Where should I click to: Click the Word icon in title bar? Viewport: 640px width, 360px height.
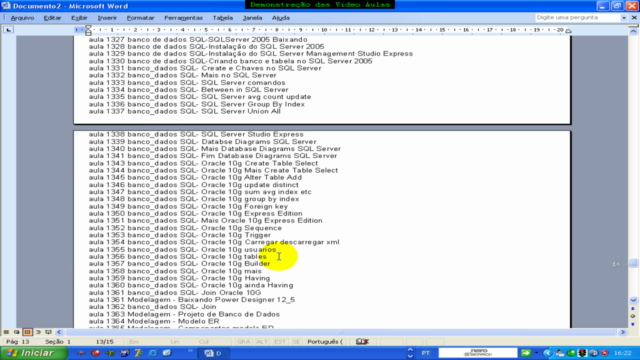(x=6, y=6)
